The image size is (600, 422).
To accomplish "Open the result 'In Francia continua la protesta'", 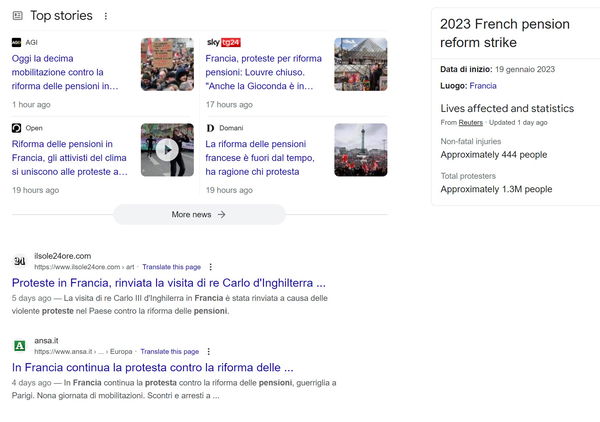I will 153,368.
